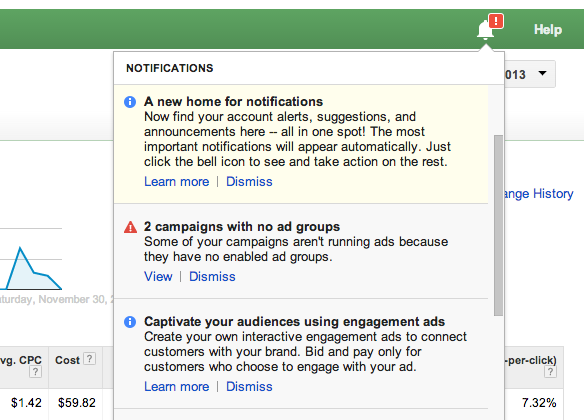Dismiss the '2 campaigns with no ad groups' alert
The width and height of the screenshot is (584, 420).
pos(212,277)
